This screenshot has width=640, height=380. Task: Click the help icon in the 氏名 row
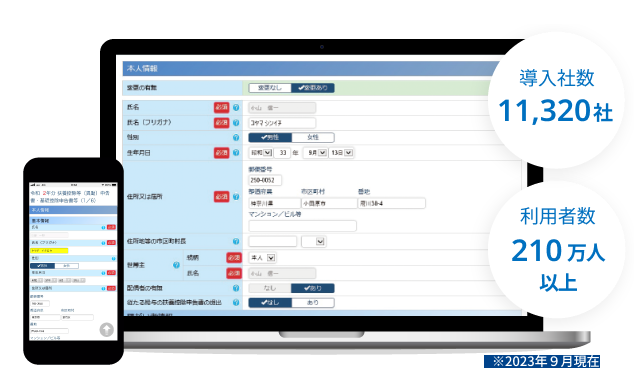click(x=236, y=107)
